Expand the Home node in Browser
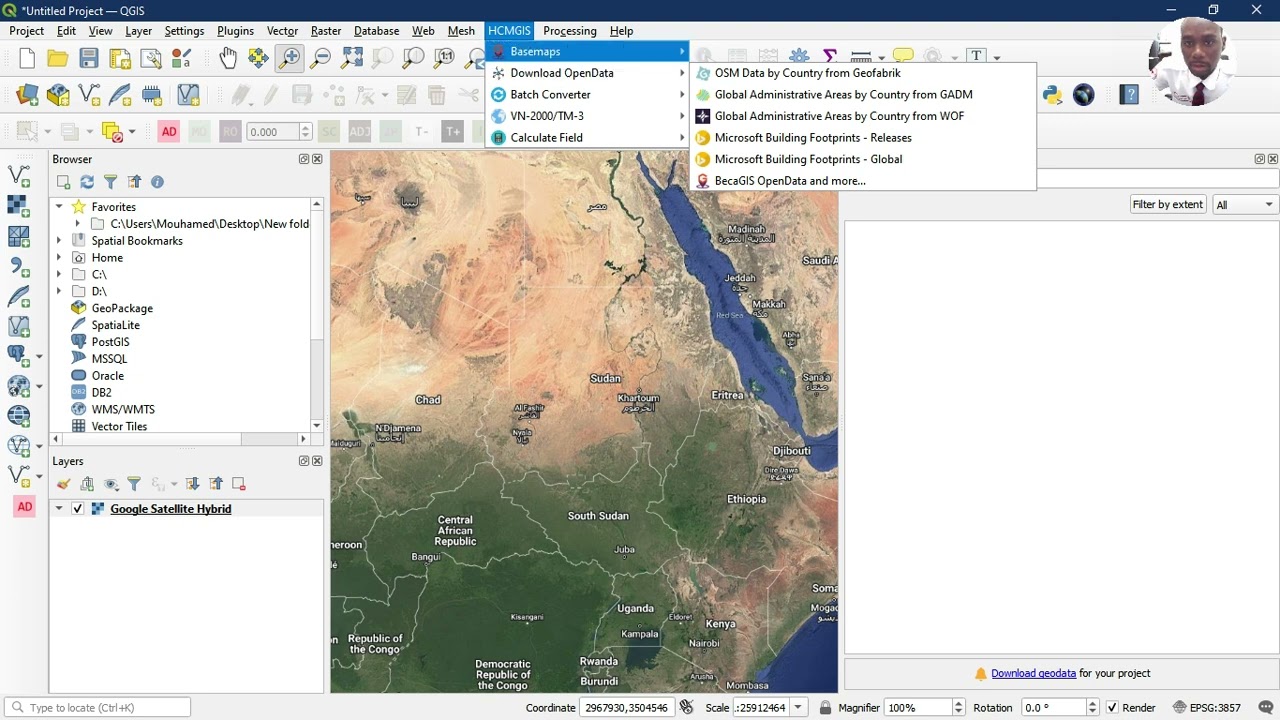The height and width of the screenshot is (720, 1280). 59,258
